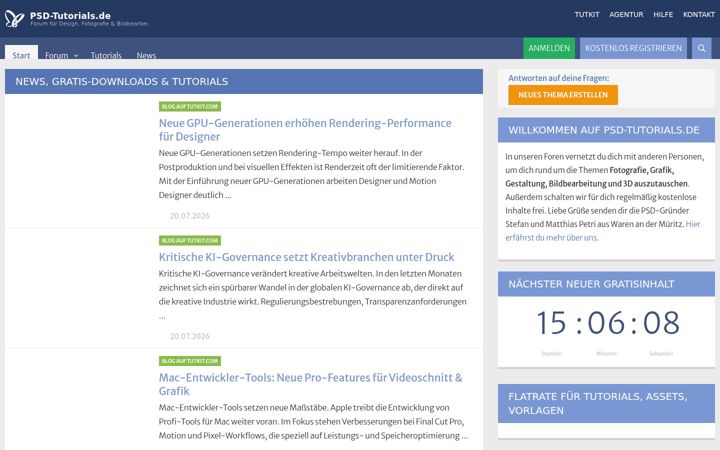720x450 pixels.
Task: Click the NÄCHSTER NEUER GRATISINHALT heading
Action: tap(591, 284)
